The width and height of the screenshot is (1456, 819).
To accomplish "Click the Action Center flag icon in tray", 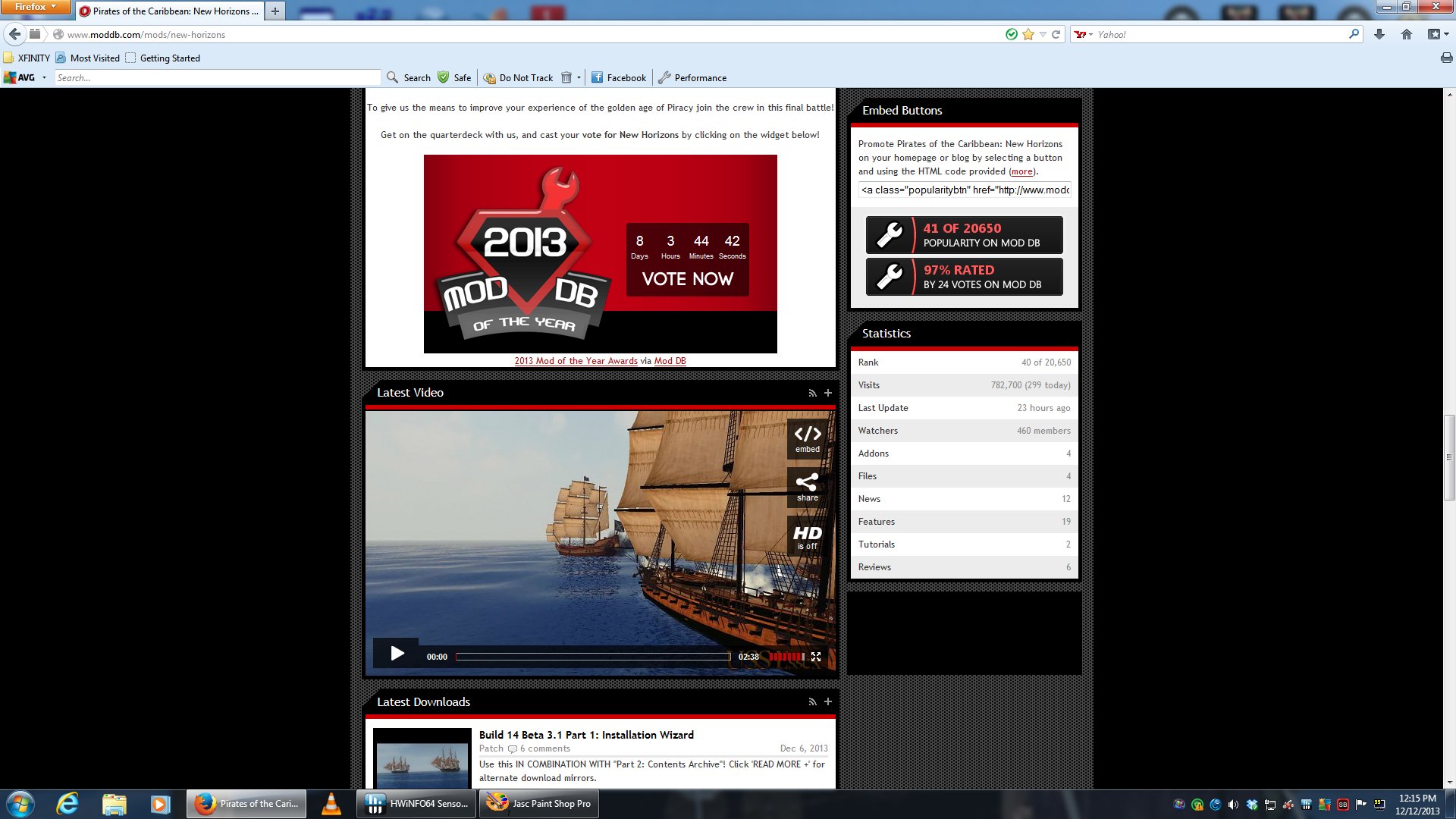I will [1361, 805].
